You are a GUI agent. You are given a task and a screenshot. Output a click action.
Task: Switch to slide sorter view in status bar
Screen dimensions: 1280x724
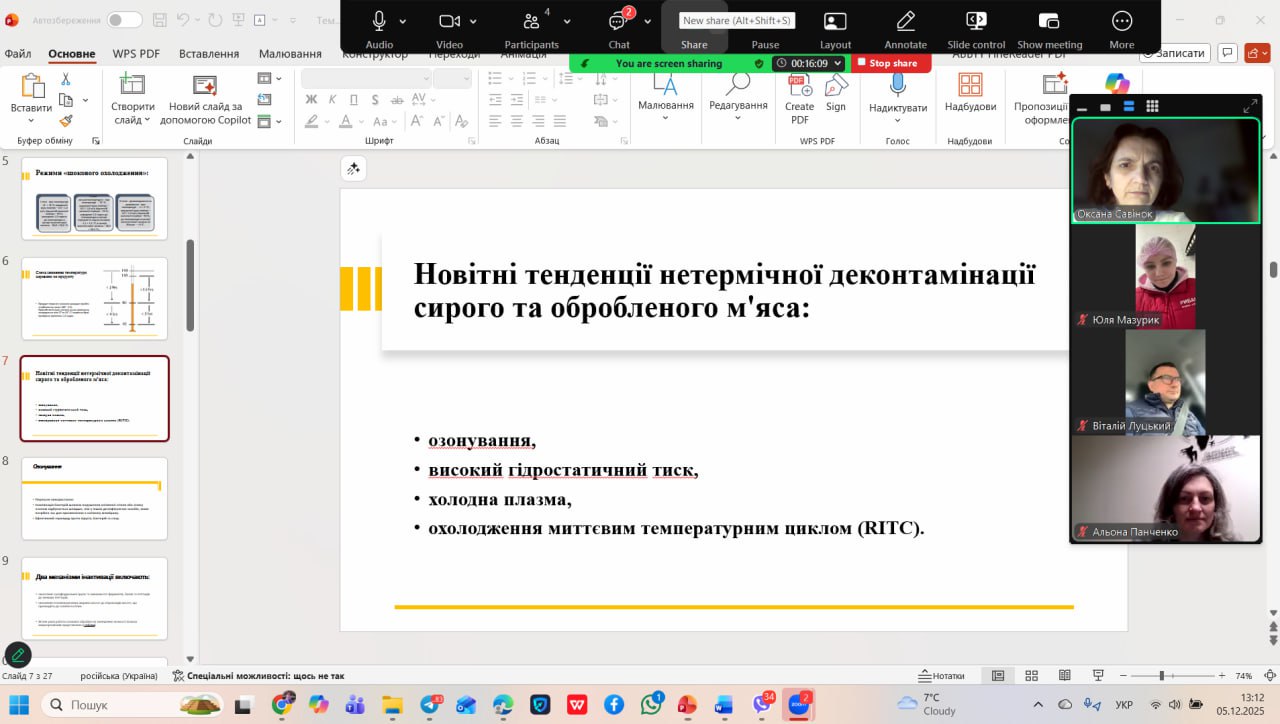coord(1031,676)
